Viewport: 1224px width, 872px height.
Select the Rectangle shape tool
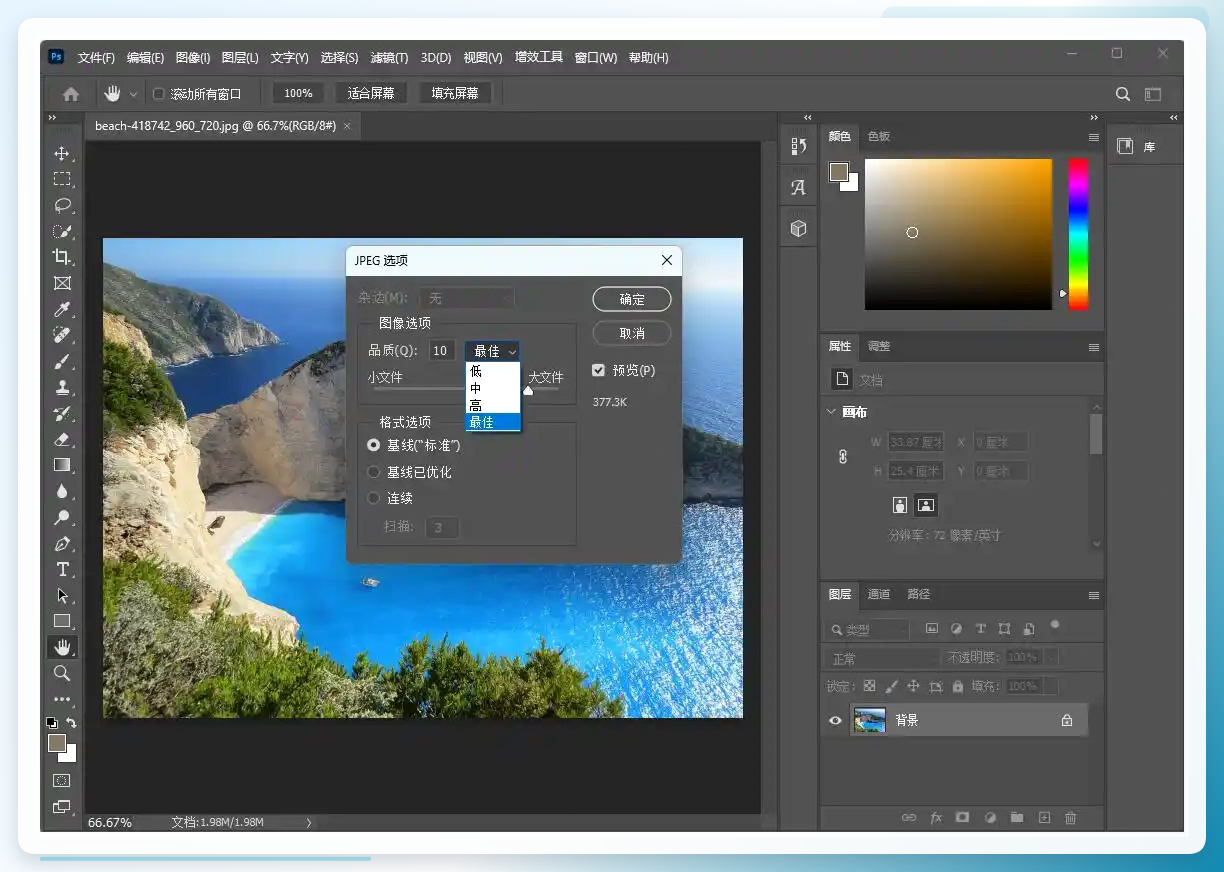[x=62, y=621]
